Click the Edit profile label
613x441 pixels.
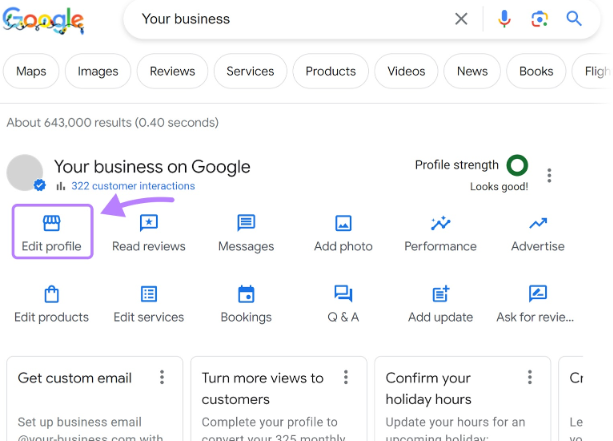pyautogui.click(x=52, y=246)
